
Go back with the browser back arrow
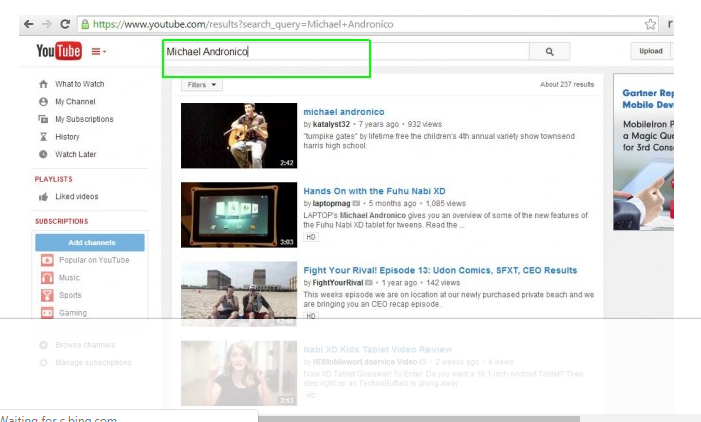click(29, 24)
